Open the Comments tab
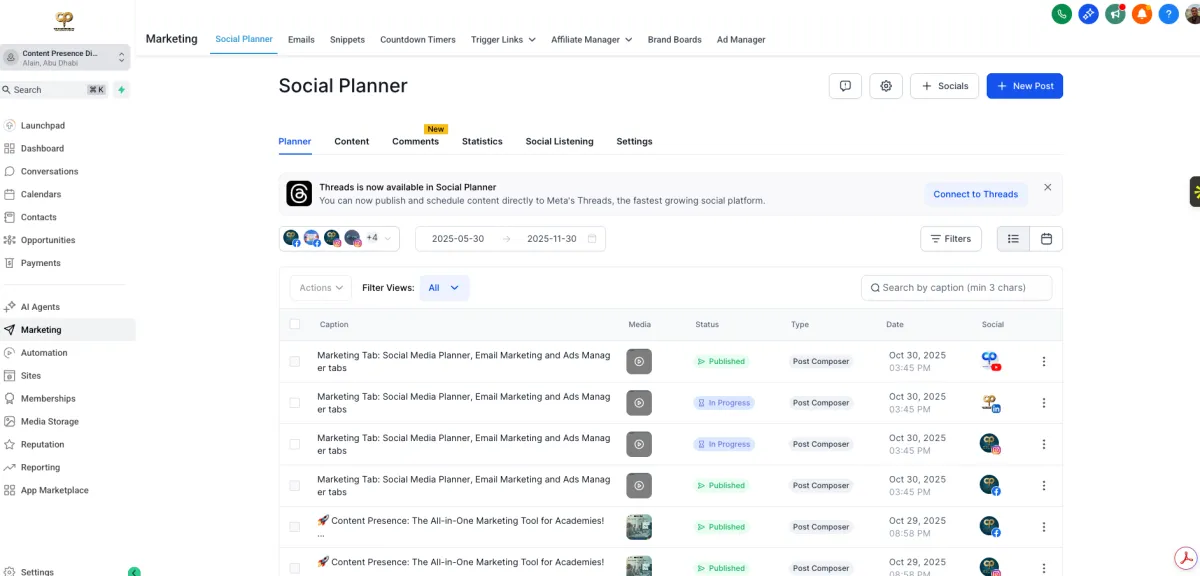The width and height of the screenshot is (1200, 576). (x=415, y=142)
